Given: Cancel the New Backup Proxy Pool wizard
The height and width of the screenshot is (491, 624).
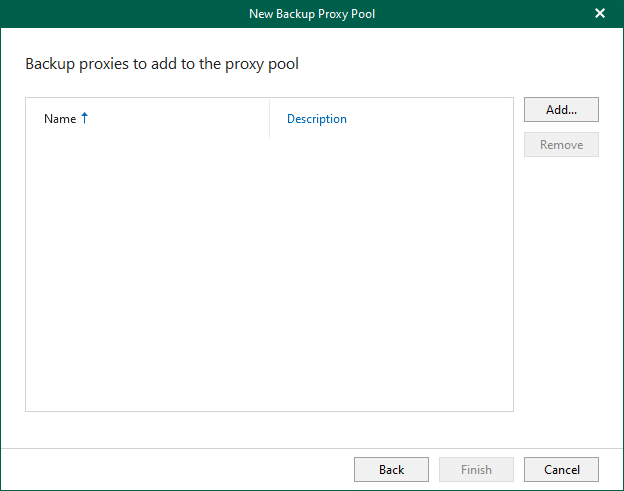Looking at the screenshot, I should pyautogui.click(x=561, y=470).
